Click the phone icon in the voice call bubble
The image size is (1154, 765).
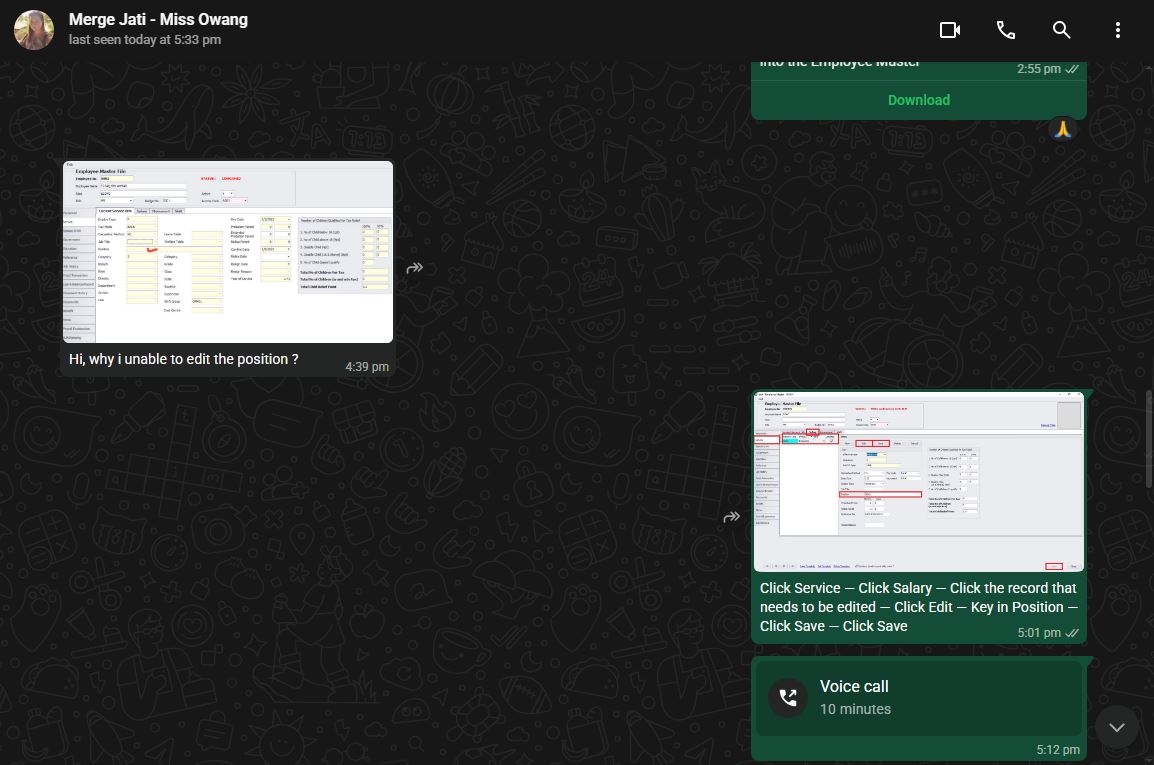(x=788, y=697)
